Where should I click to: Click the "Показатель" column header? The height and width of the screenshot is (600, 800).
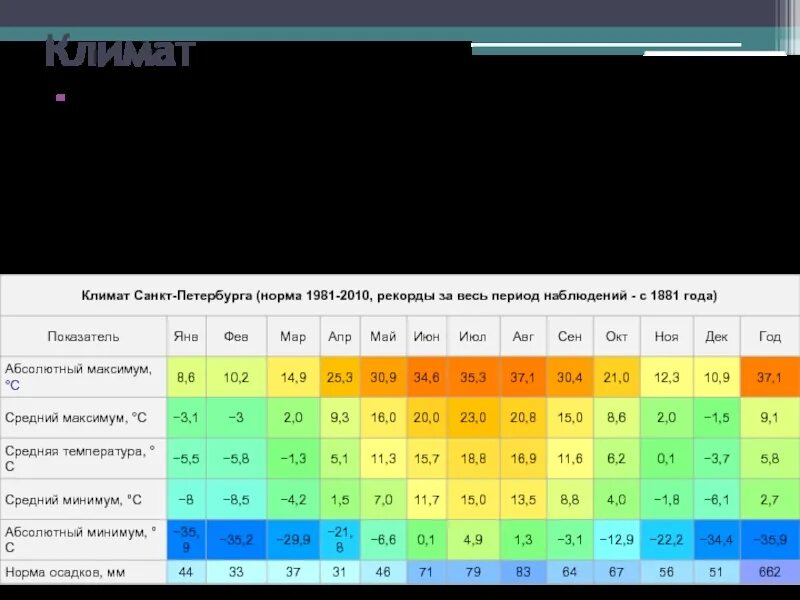click(x=83, y=337)
